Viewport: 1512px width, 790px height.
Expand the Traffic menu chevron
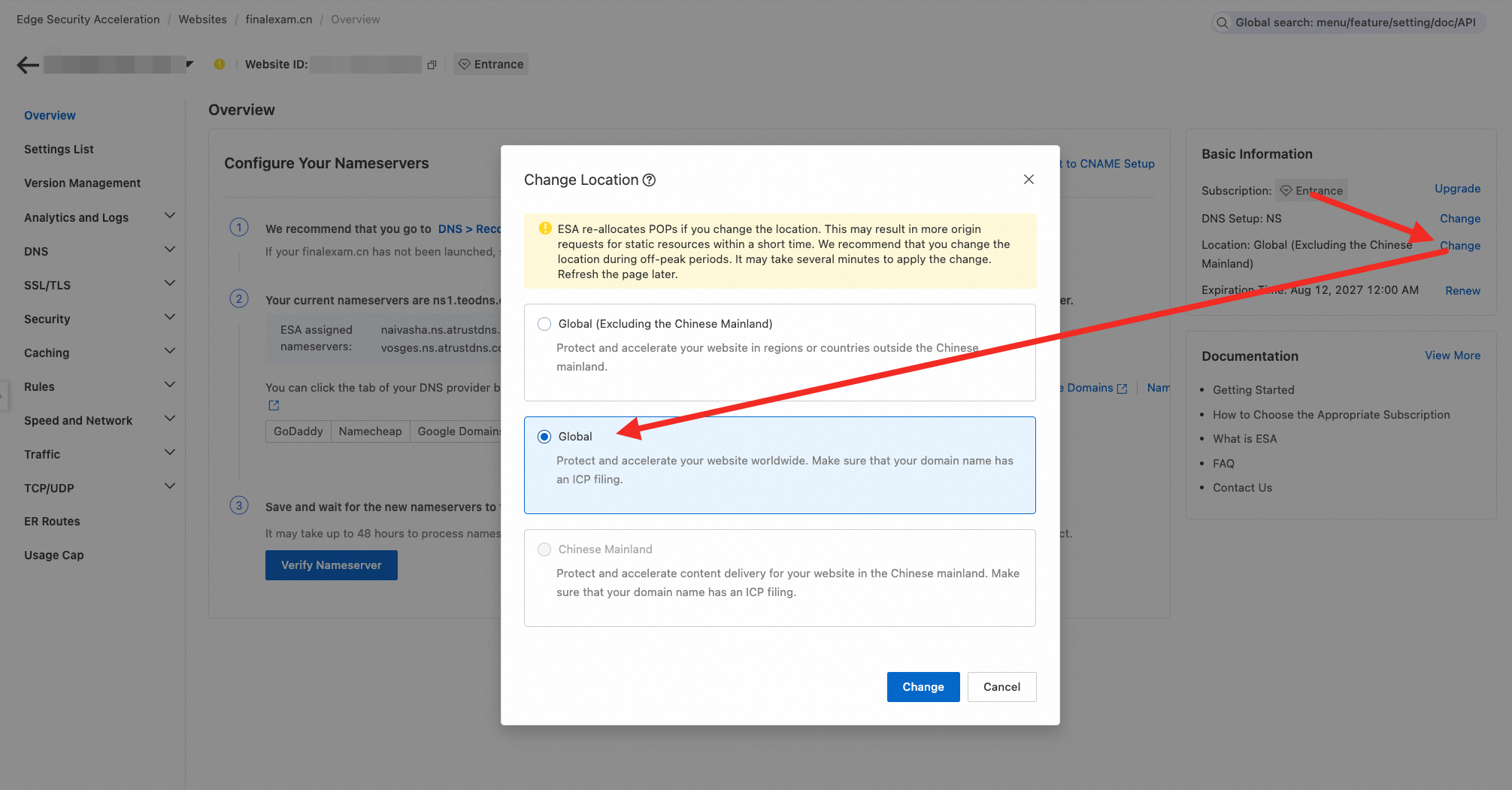[170, 453]
